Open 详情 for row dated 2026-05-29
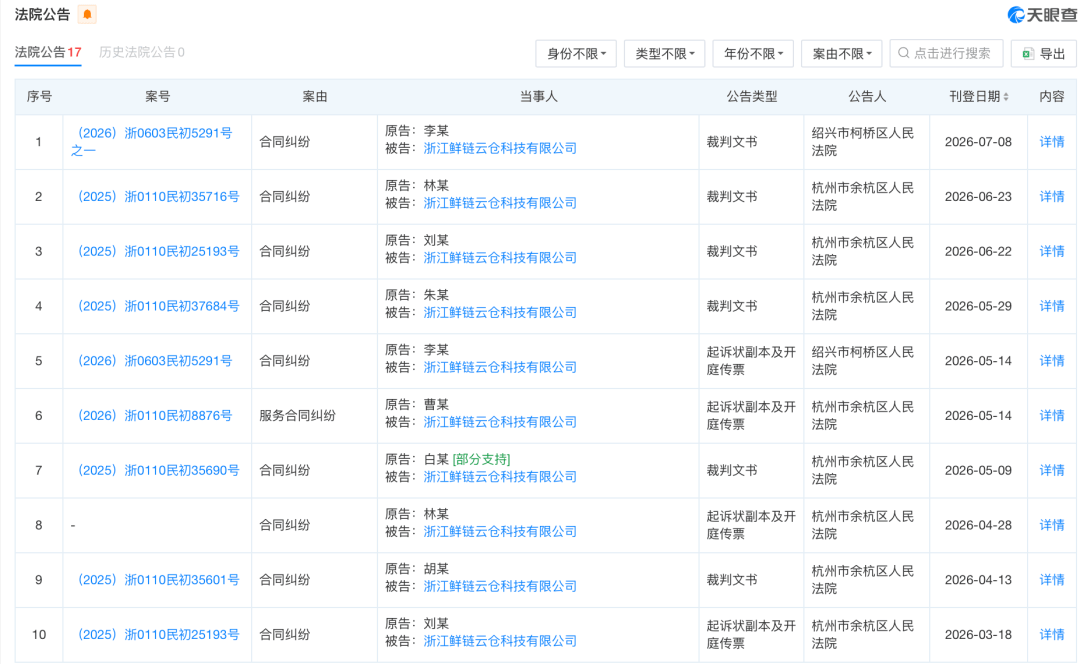Screen dimensions: 1080x664 (x=1052, y=306)
